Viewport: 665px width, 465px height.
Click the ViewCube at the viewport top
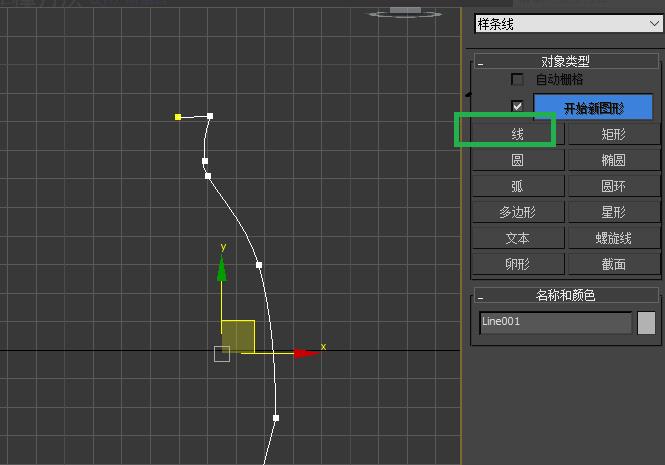(405, 11)
